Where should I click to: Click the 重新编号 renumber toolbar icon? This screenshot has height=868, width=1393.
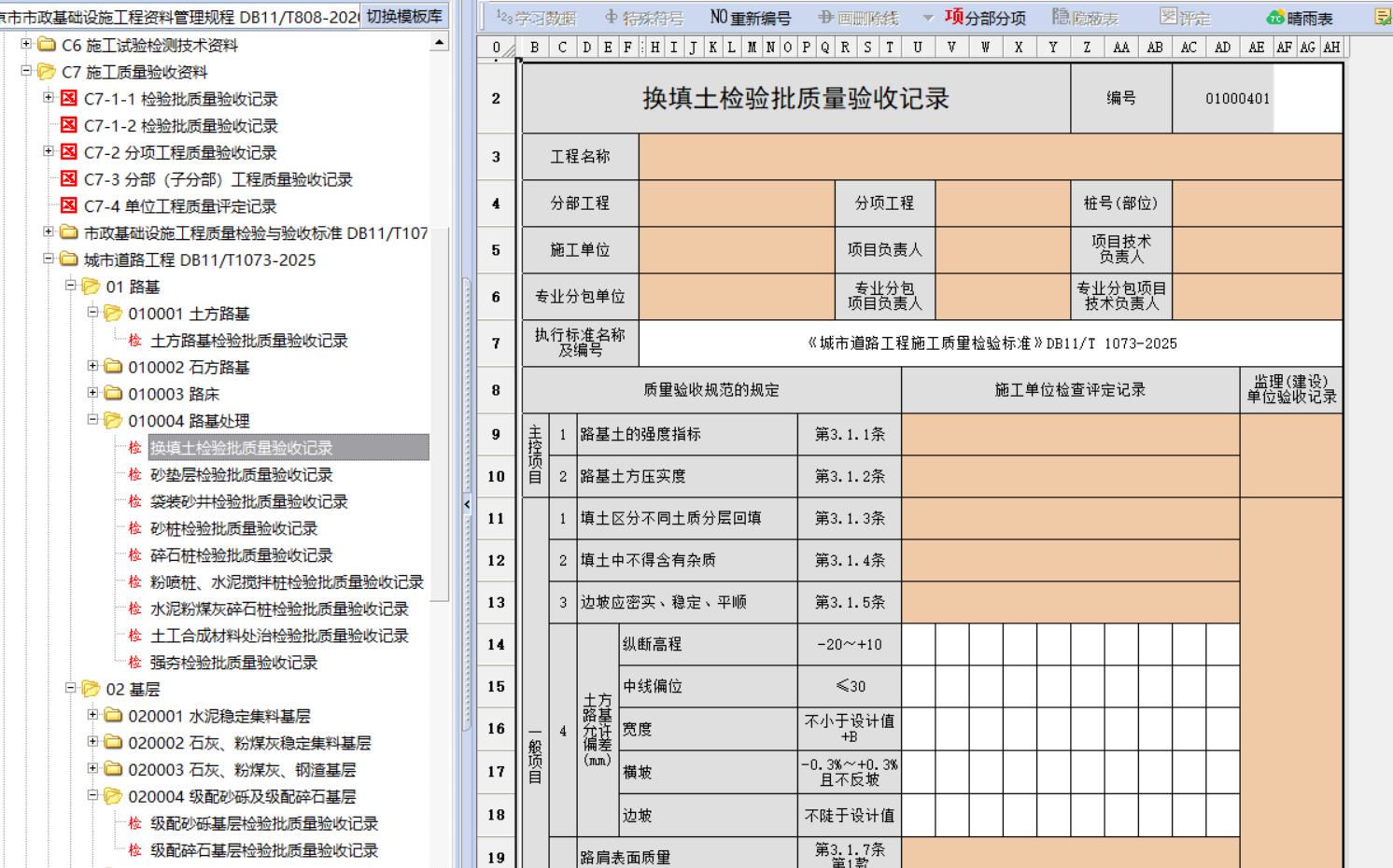point(749,18)
